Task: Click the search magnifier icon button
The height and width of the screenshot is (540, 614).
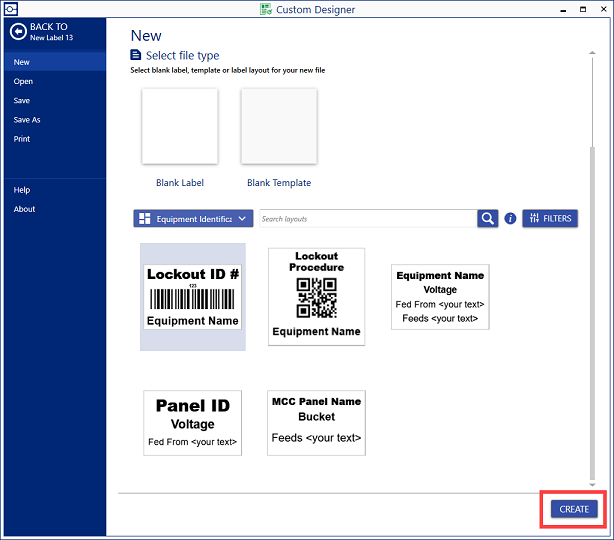Action: pos(488,219)
